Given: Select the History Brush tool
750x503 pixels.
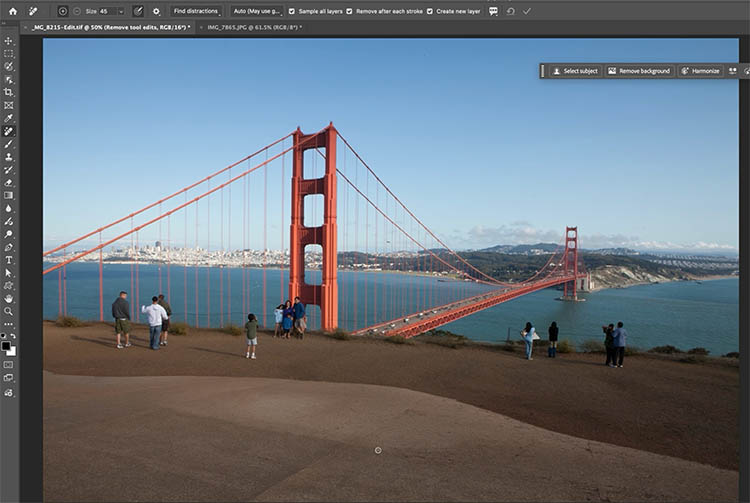Looking at the screenshot, I should [9, 170].
